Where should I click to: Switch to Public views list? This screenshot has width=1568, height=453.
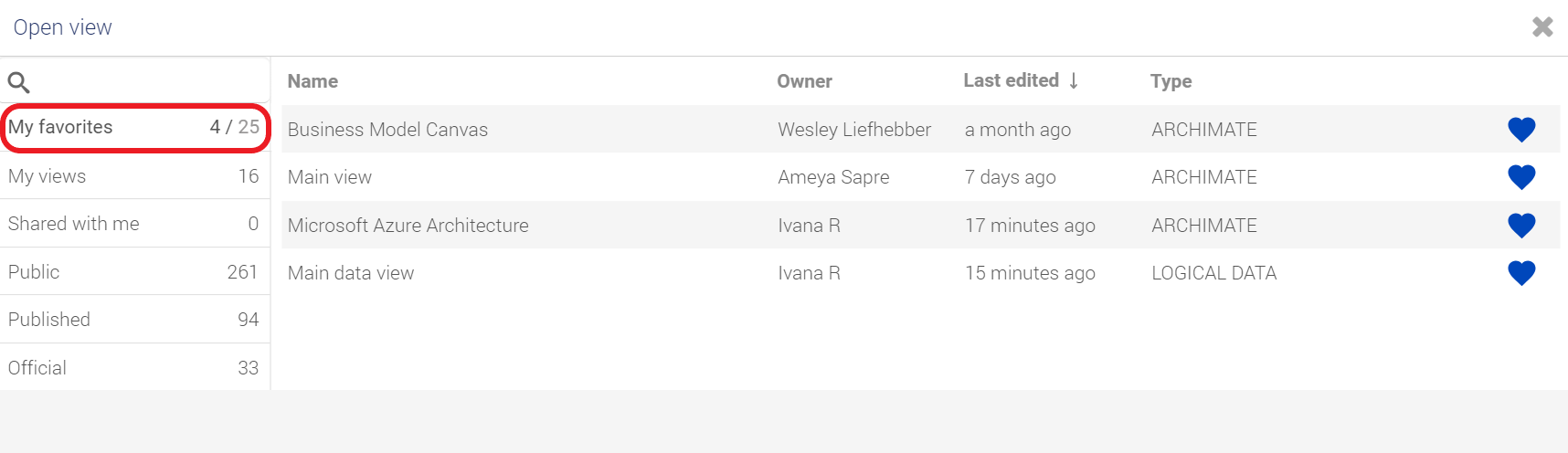pyautogui.click(x=134, y=272)
